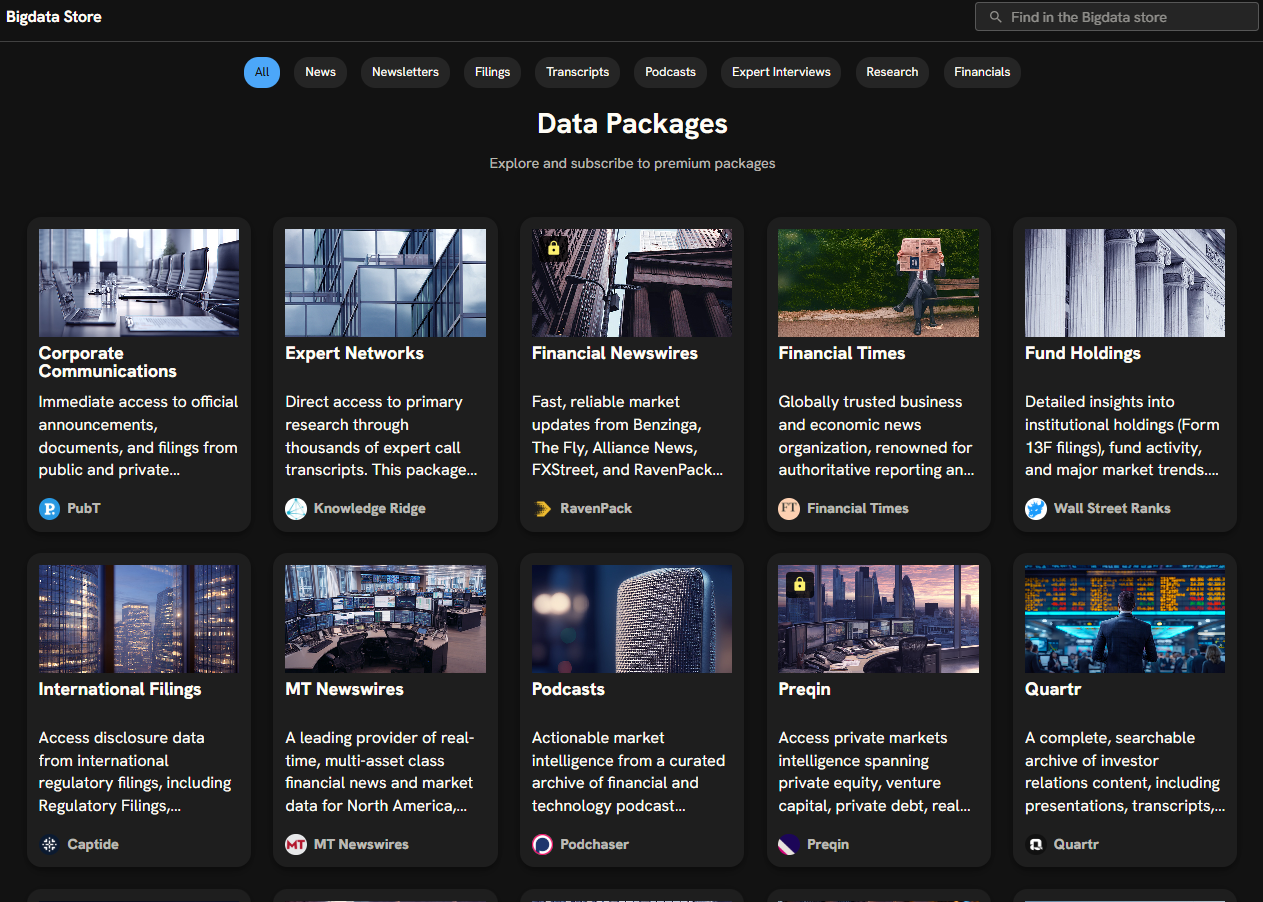Click the PubT provider name
This screenshot has width=1263, height=902.
[84, 509]
